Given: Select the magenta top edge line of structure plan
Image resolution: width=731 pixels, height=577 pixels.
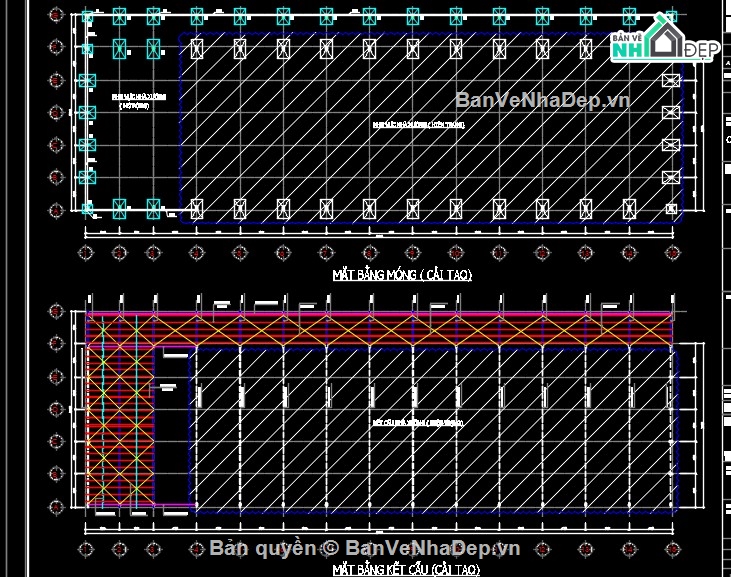Looking at the screenshot, I should pos(379,314).
